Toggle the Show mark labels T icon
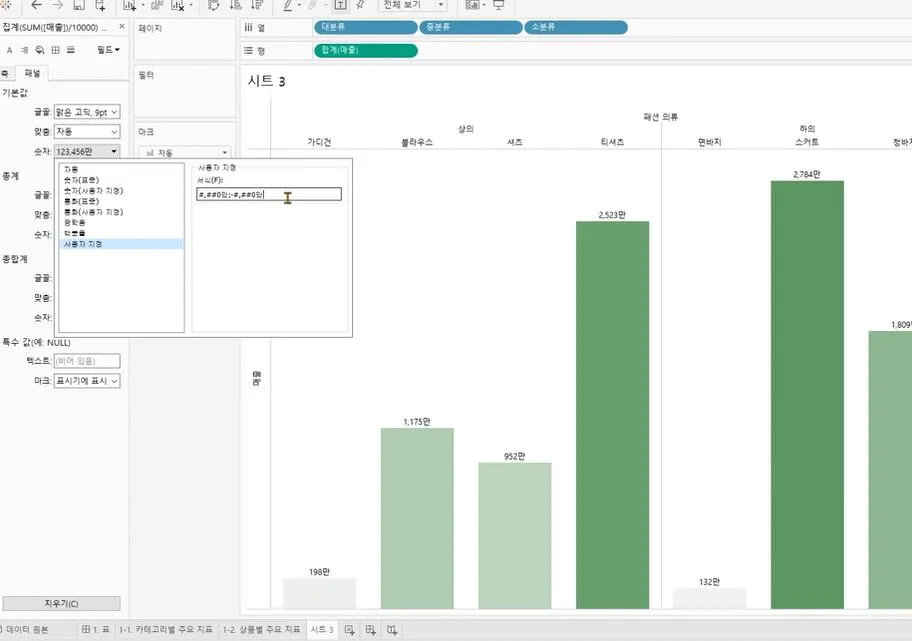Screen dimensions: 912x641 click(x=340, y=5)
